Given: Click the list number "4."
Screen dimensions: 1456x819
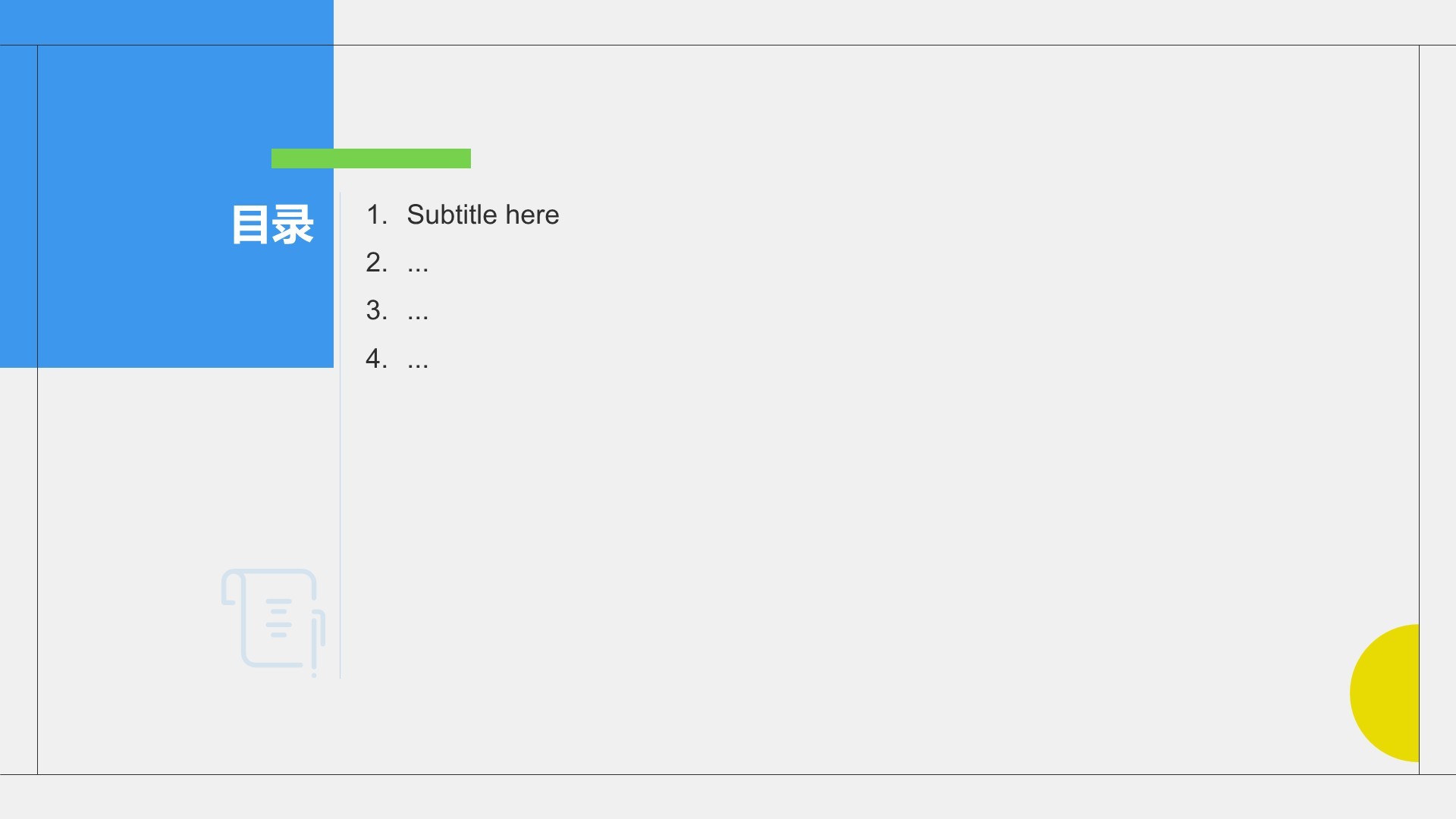Looking at the screenshot, I should point(376,358).
